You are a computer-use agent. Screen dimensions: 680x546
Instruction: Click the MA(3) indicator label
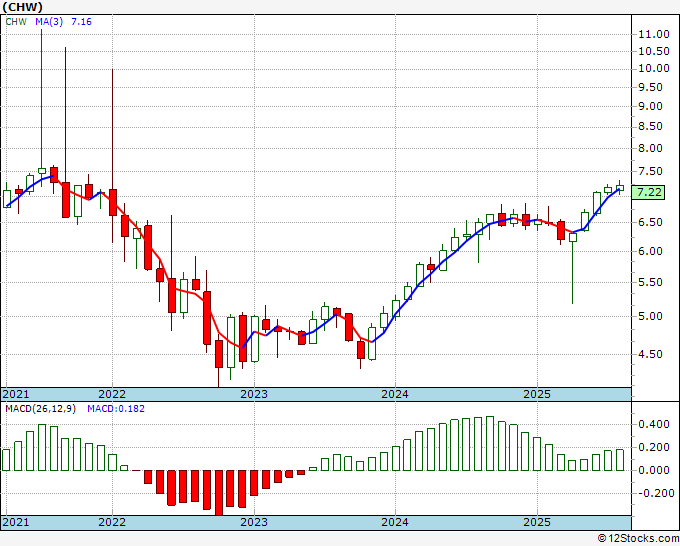49,22
